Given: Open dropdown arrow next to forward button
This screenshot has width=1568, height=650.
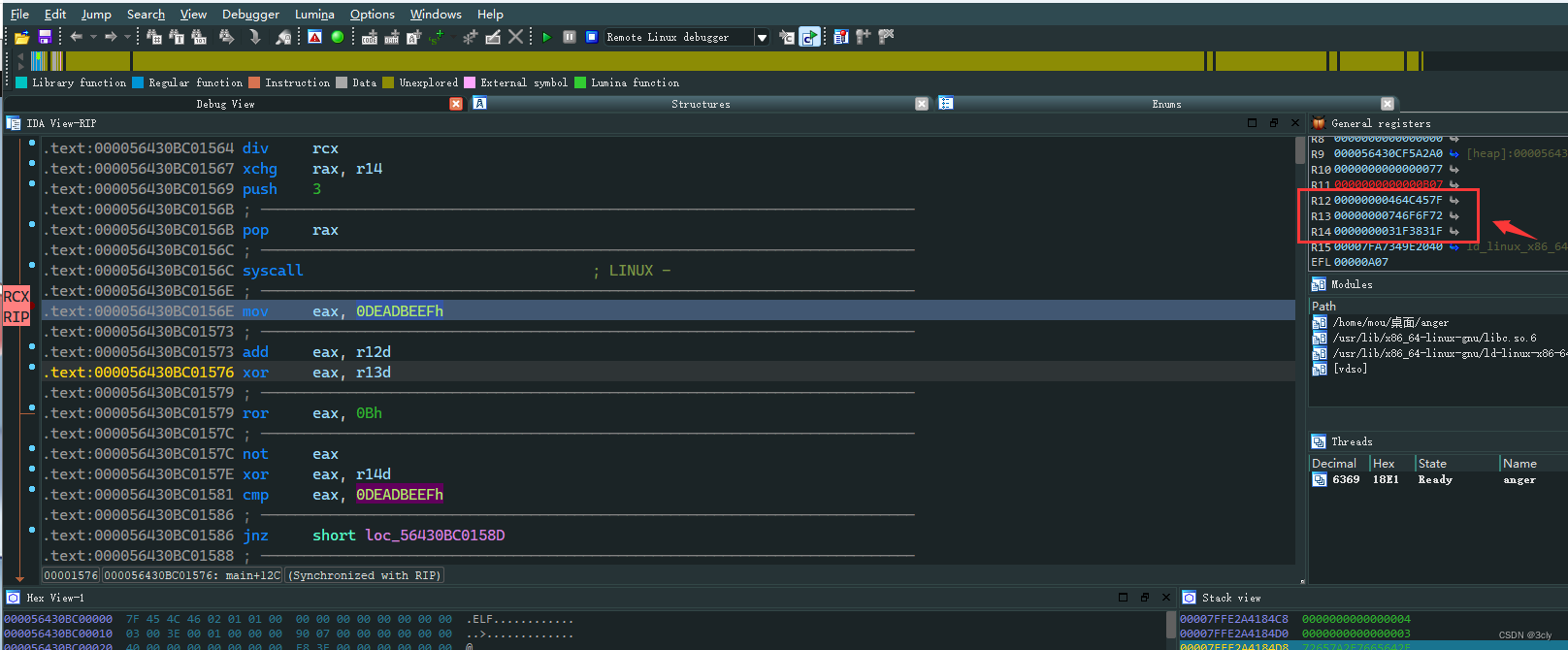Looking at the screenshot, I should (127, 37).
